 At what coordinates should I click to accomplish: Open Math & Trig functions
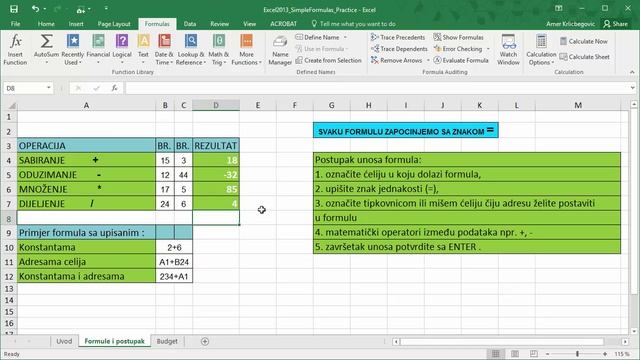click(219, 49)
